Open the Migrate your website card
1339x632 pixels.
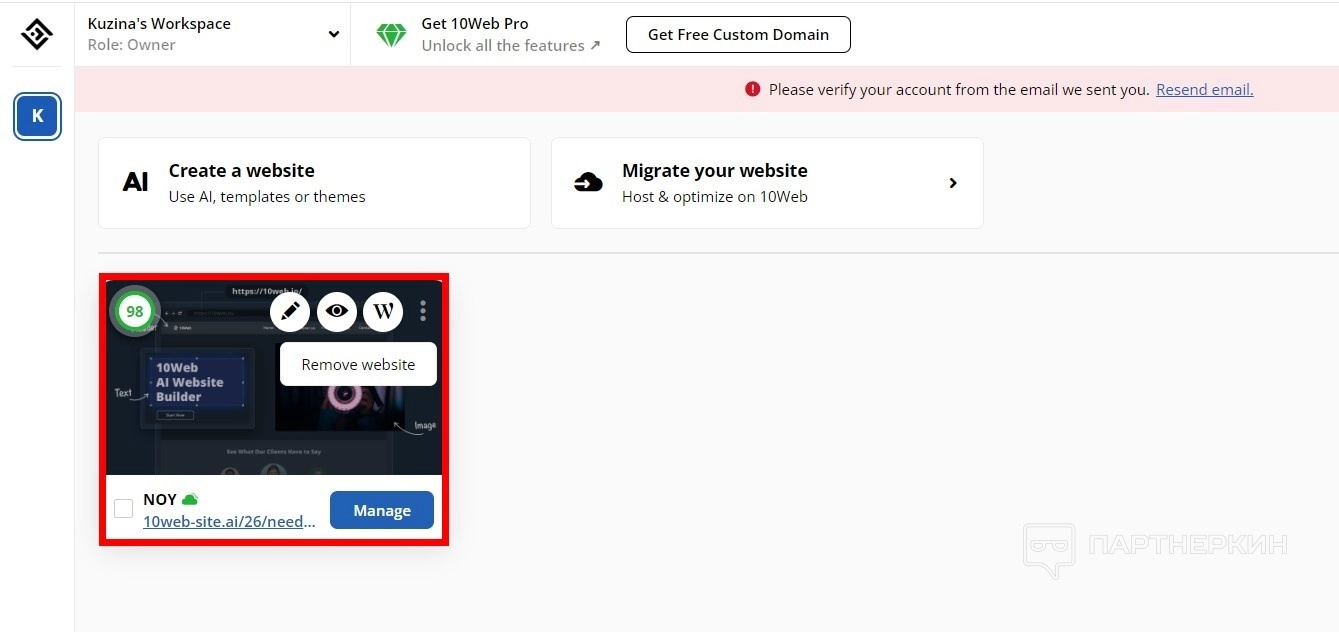tap(767, 183)
